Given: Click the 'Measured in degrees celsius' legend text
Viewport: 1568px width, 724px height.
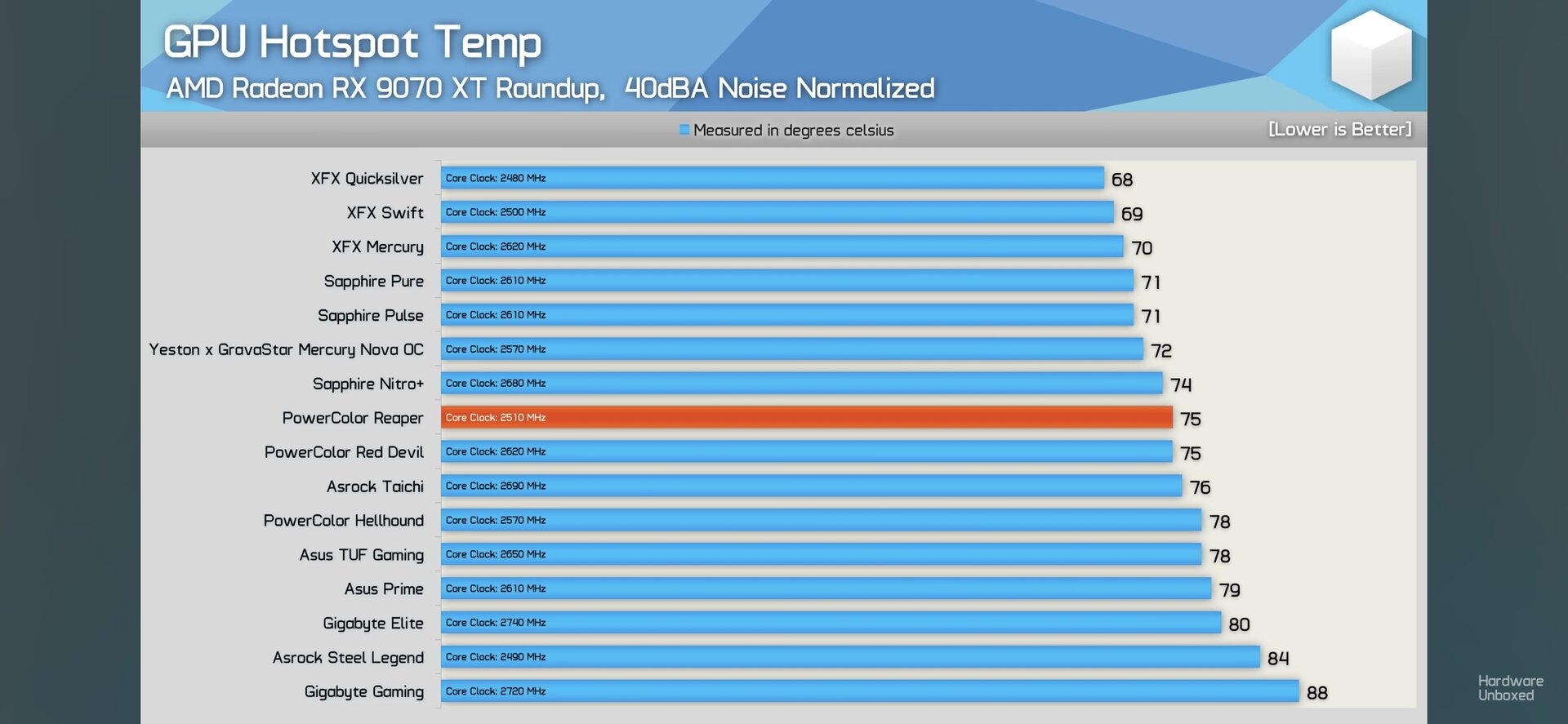Looking at the screenshot, I should click(x=793, y=131).
